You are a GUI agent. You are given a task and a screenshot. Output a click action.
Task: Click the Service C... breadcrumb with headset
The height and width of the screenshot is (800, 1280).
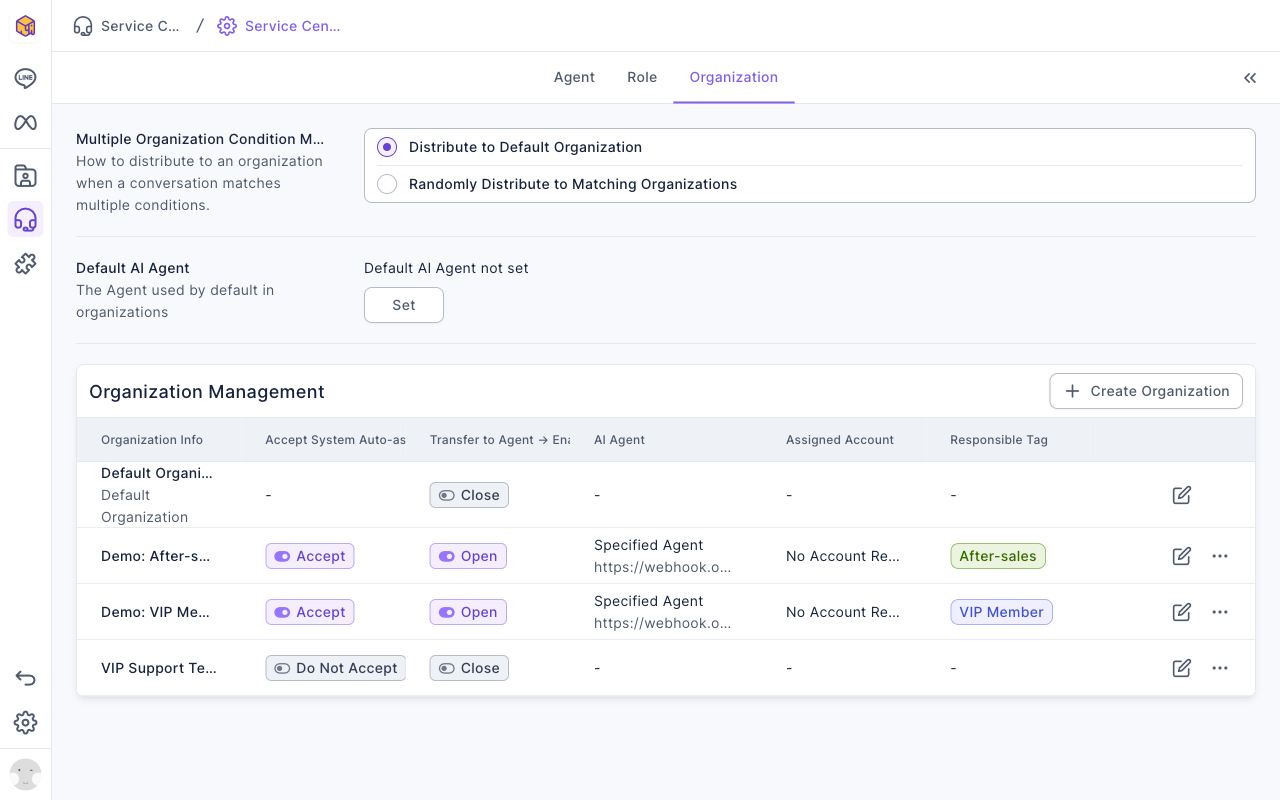click(x=127, y=26)
